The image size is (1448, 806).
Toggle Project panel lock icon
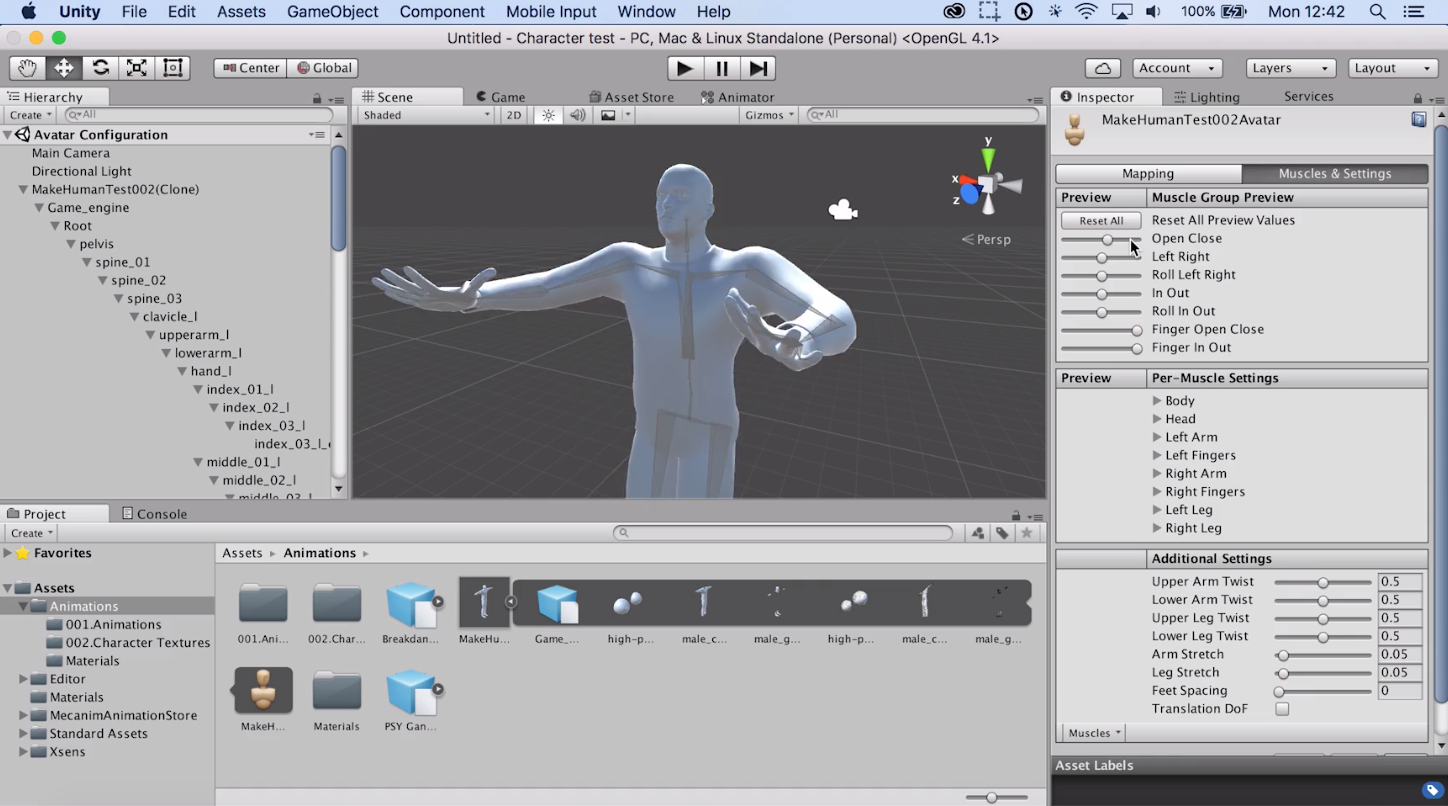tap(1016, 515)
